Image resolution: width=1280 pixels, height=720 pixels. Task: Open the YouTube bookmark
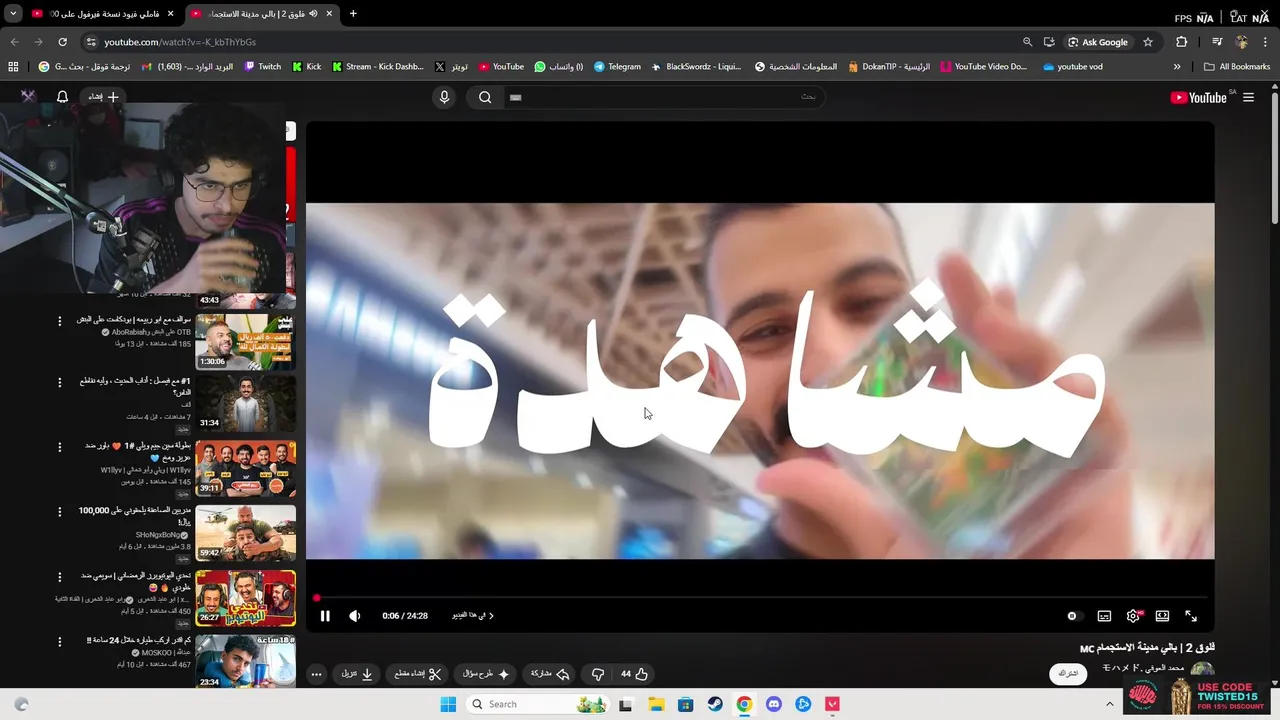pyautogui.click(x=501, y=67)
